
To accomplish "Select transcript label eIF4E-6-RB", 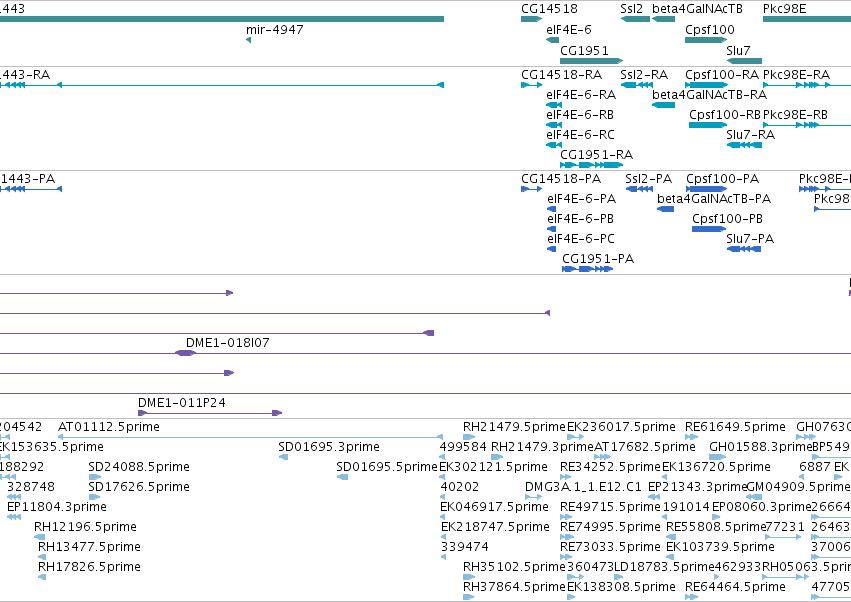I will pos(580,115).
